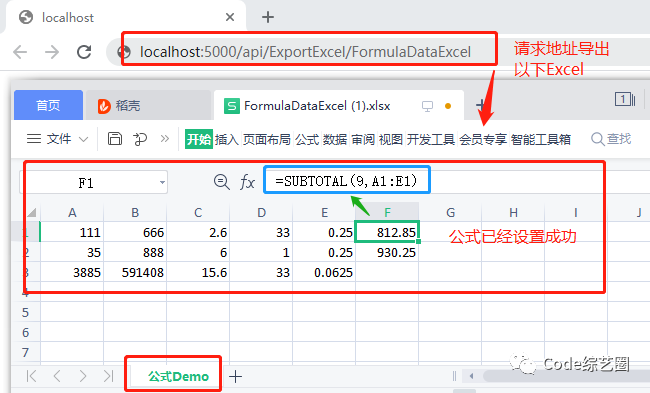Viewport: 650px width, 393px height.
Task: Open the 审阅 ribbon tab
Action: (363, 139)
